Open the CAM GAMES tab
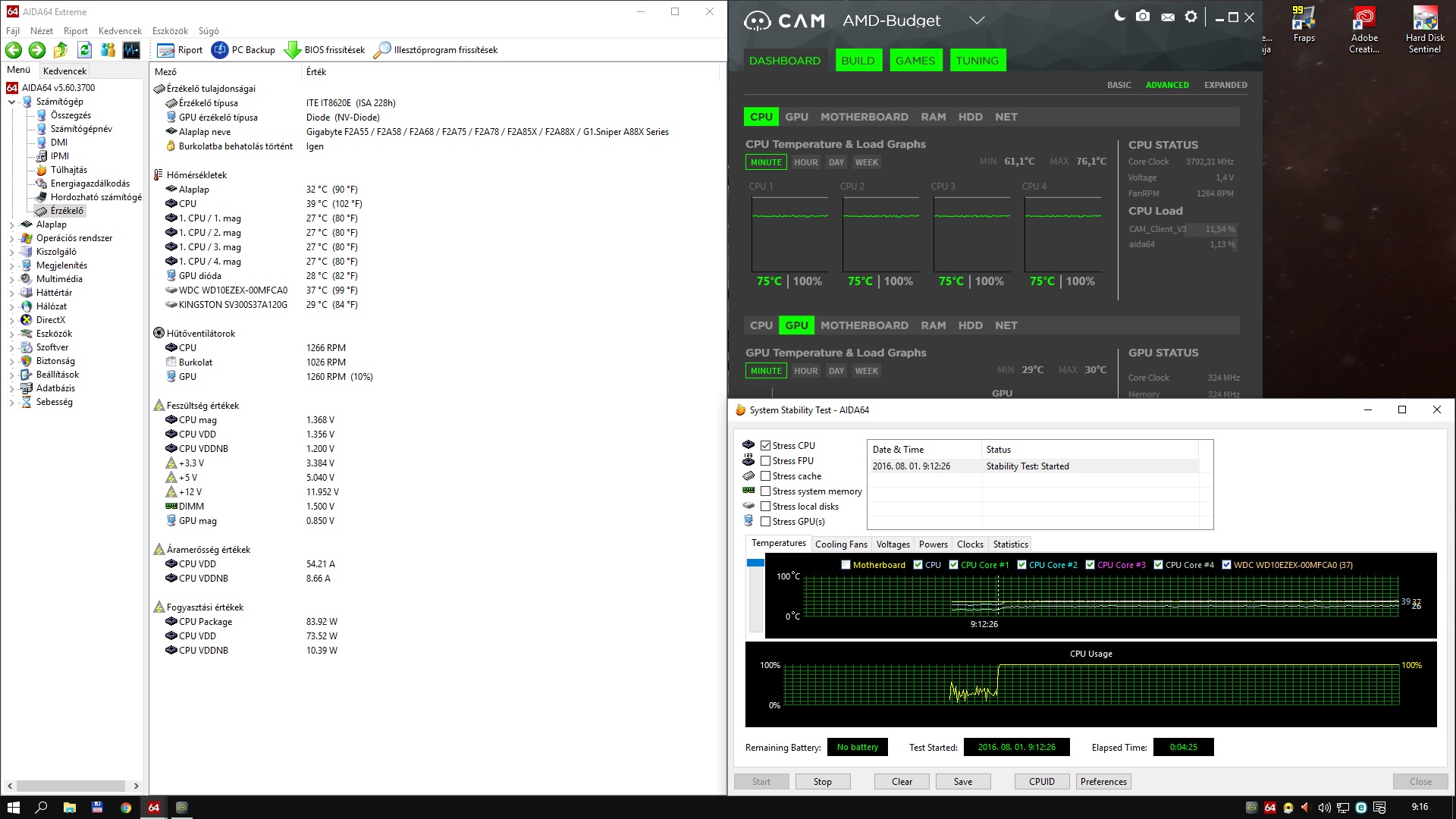The width and height of the screenshot is (1456, 819). click(x=915, y=61)
